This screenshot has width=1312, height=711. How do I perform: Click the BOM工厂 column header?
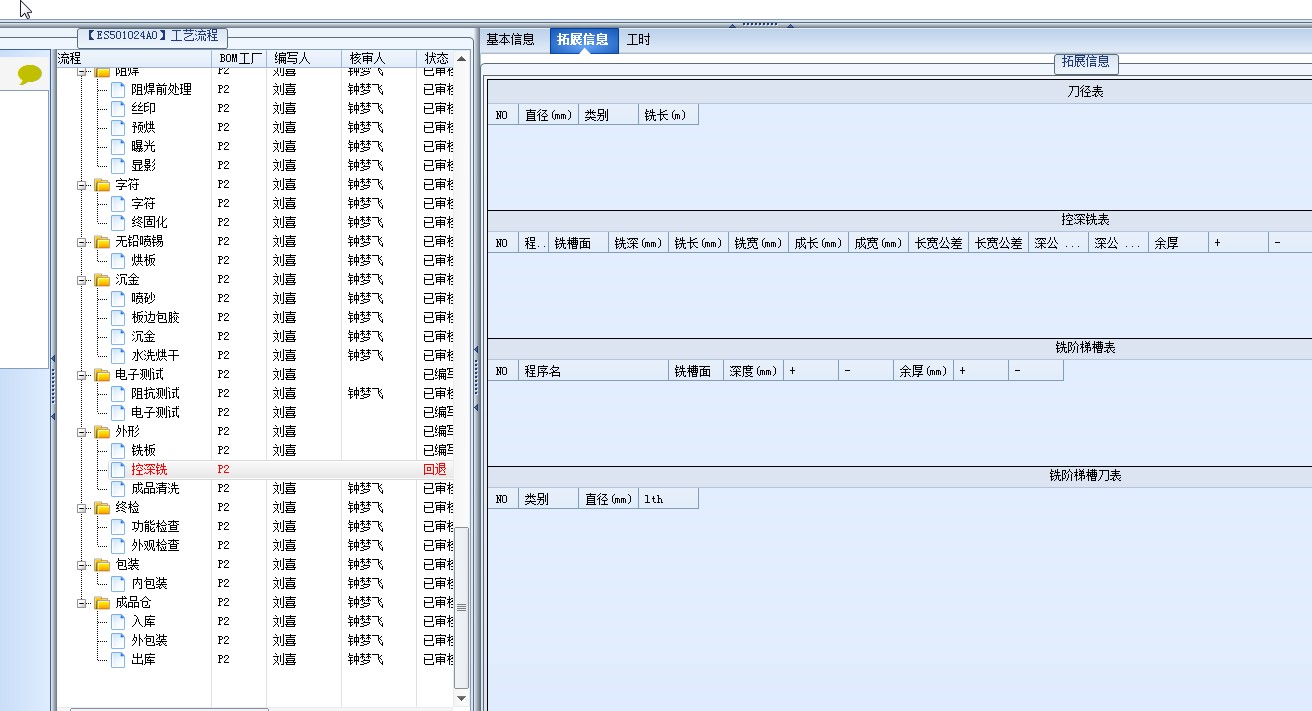click(x=239, y=59)
